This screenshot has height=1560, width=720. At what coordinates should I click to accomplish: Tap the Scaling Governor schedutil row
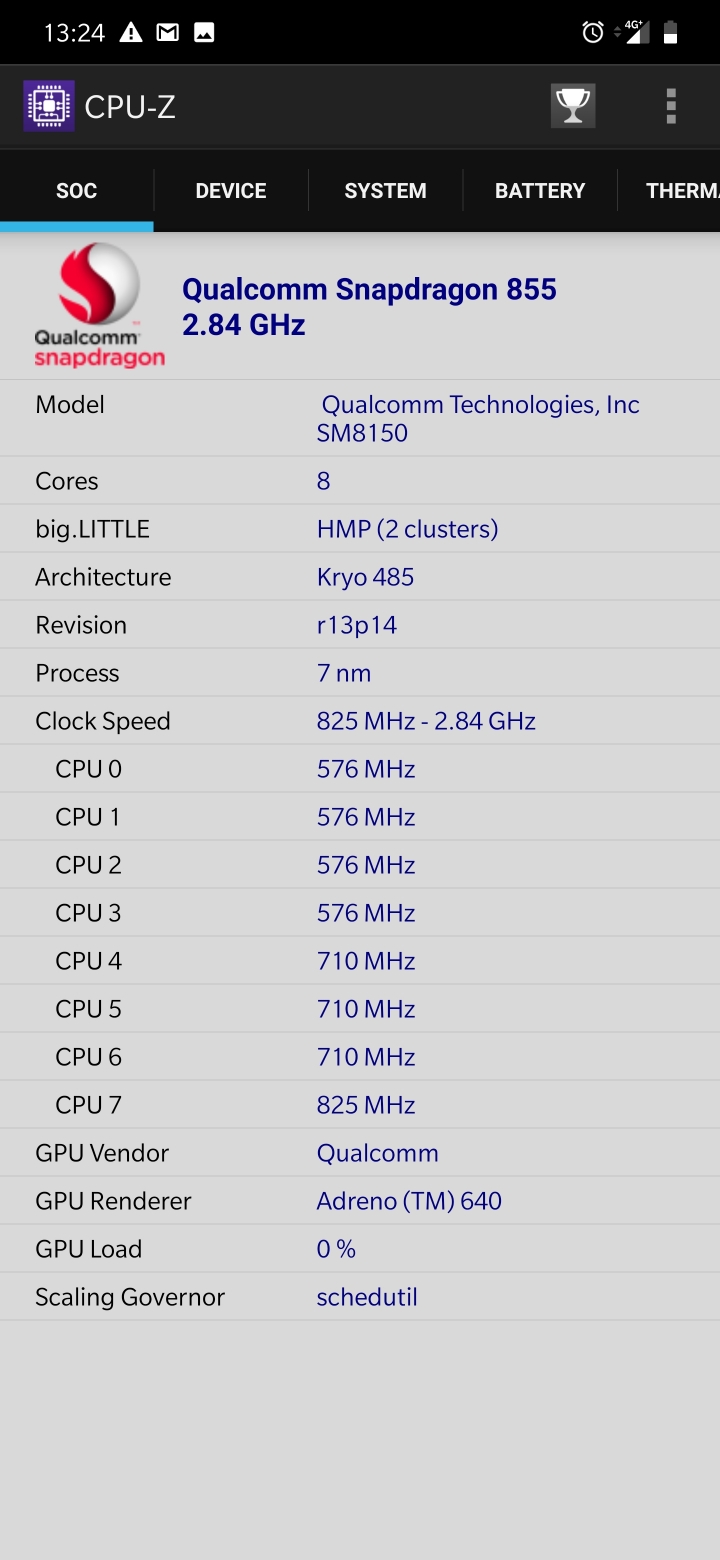click(360, 1297)
